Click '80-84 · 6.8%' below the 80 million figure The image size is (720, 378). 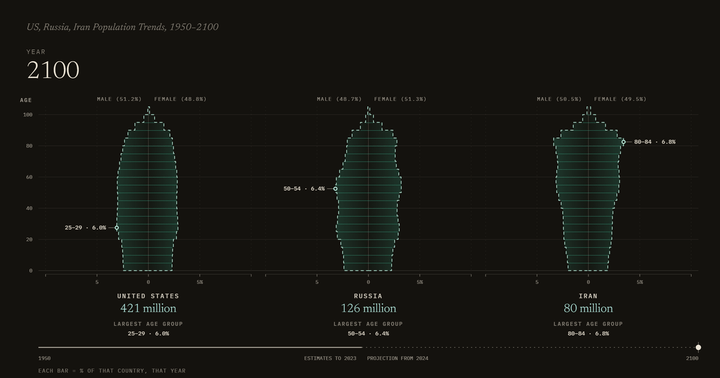point(588,334)
